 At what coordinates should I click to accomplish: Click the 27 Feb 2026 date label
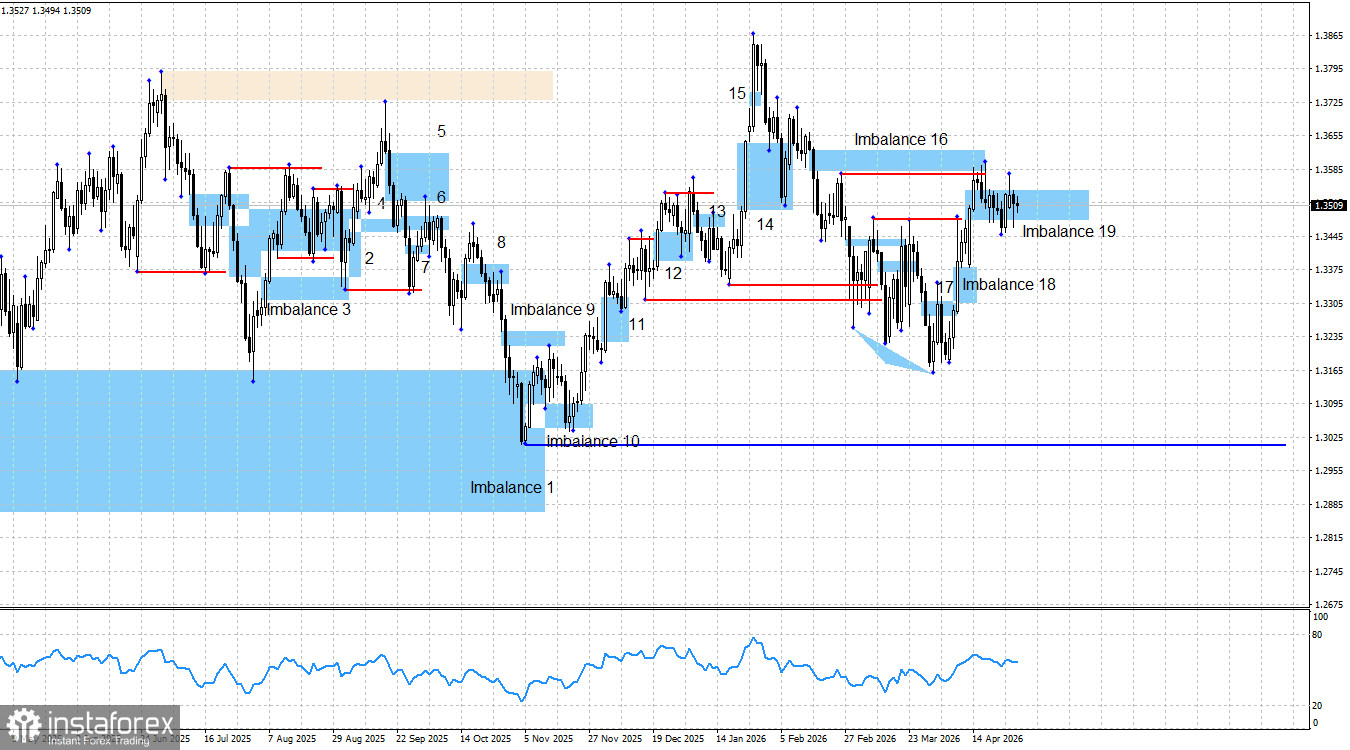coord(870,738)
